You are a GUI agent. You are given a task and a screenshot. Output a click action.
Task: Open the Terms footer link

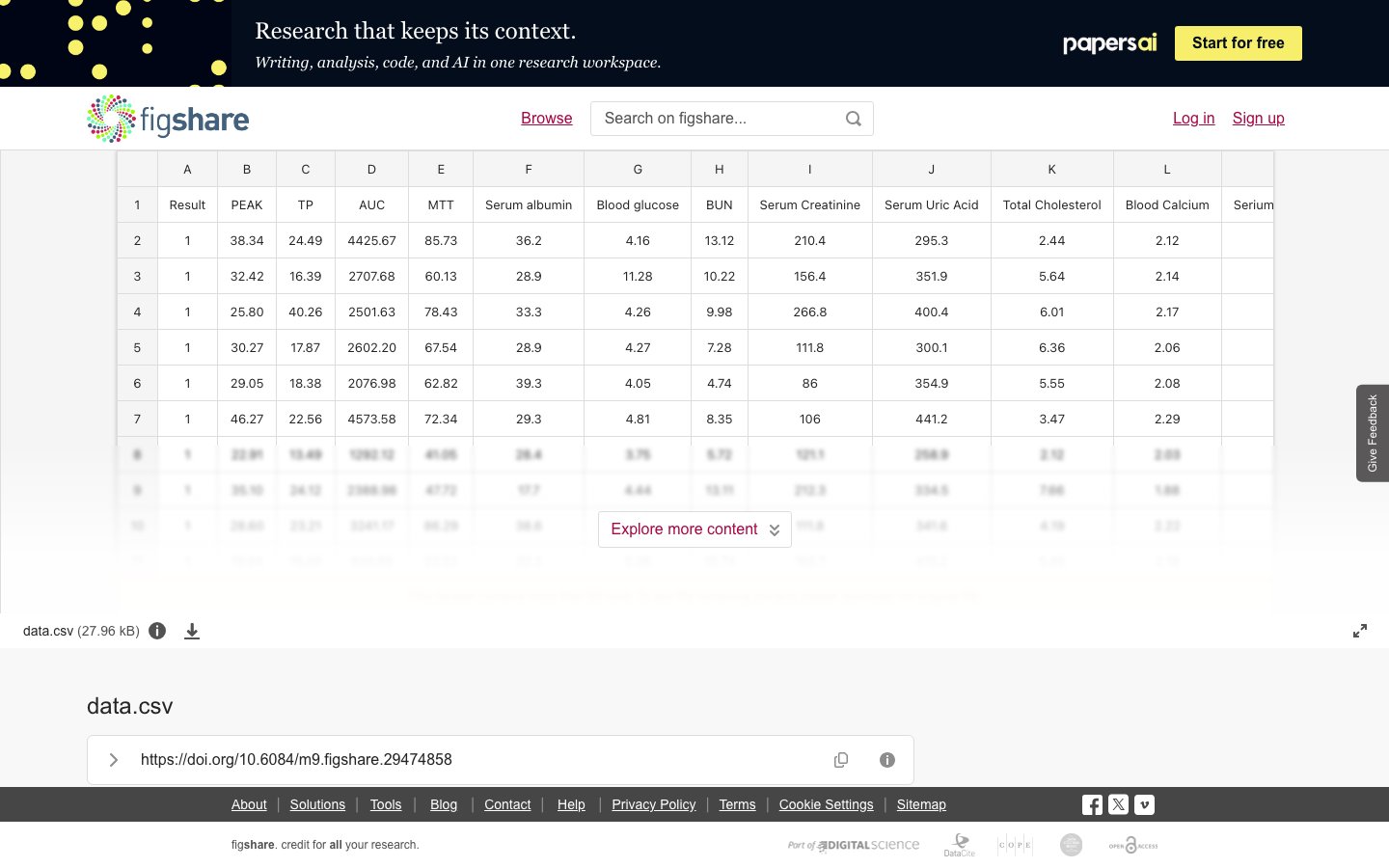coord(737,804)
